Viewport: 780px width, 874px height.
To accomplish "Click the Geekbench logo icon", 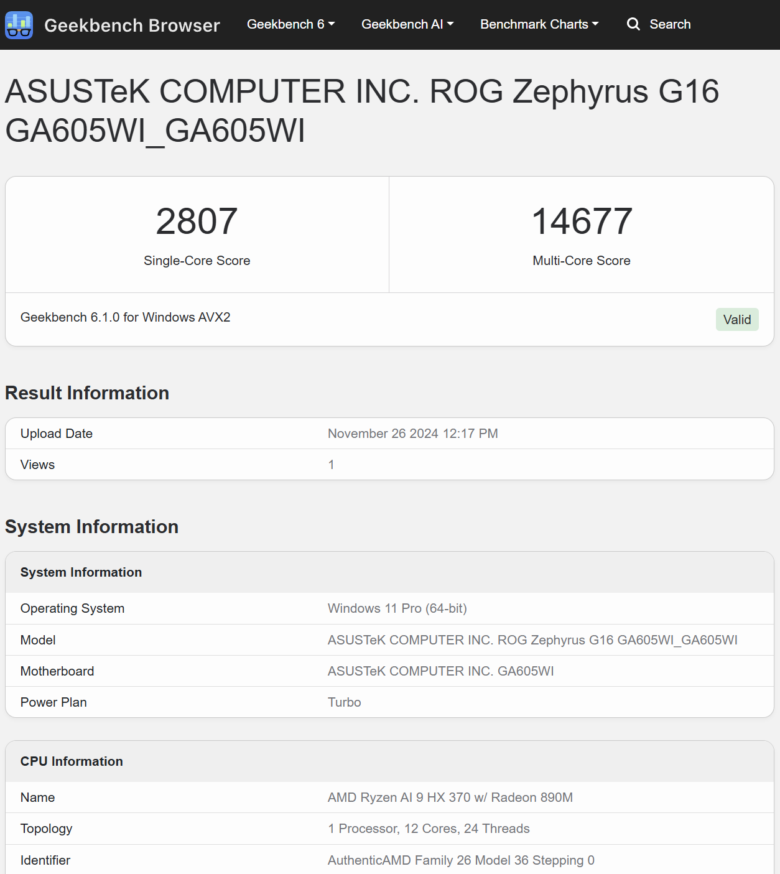I will coord(19,25).
